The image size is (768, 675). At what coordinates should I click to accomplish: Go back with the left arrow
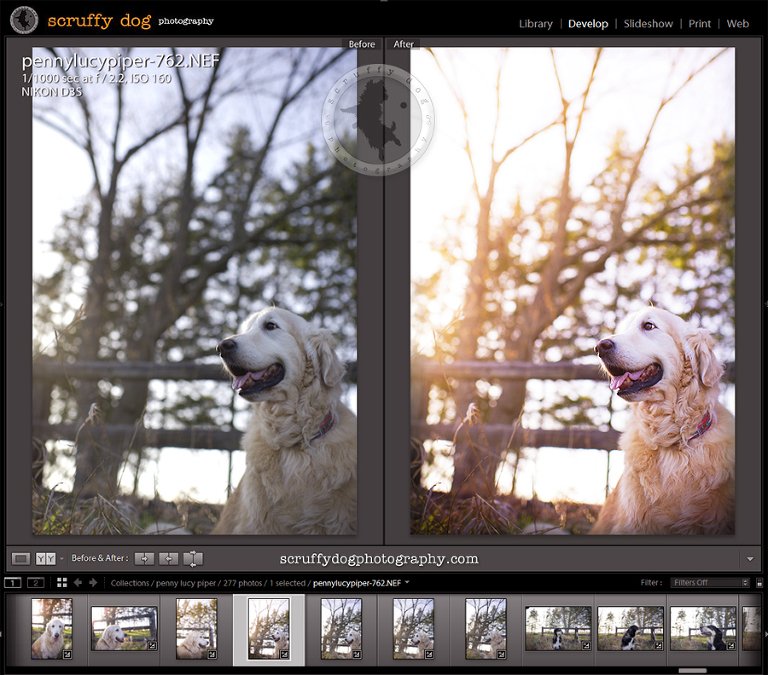pyautogui.click(x=78, y=582)
